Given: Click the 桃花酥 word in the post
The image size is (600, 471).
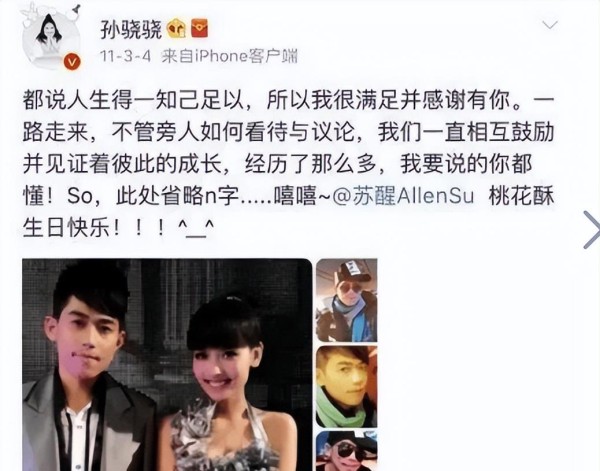Looking at the screenshot, I should point(522,197).
